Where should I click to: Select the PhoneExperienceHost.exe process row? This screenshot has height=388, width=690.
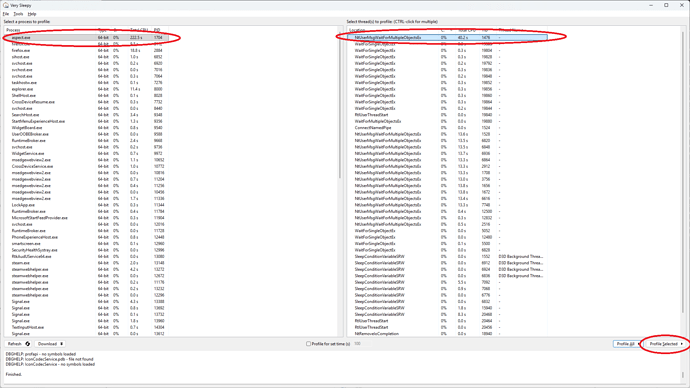coord(87,237)
